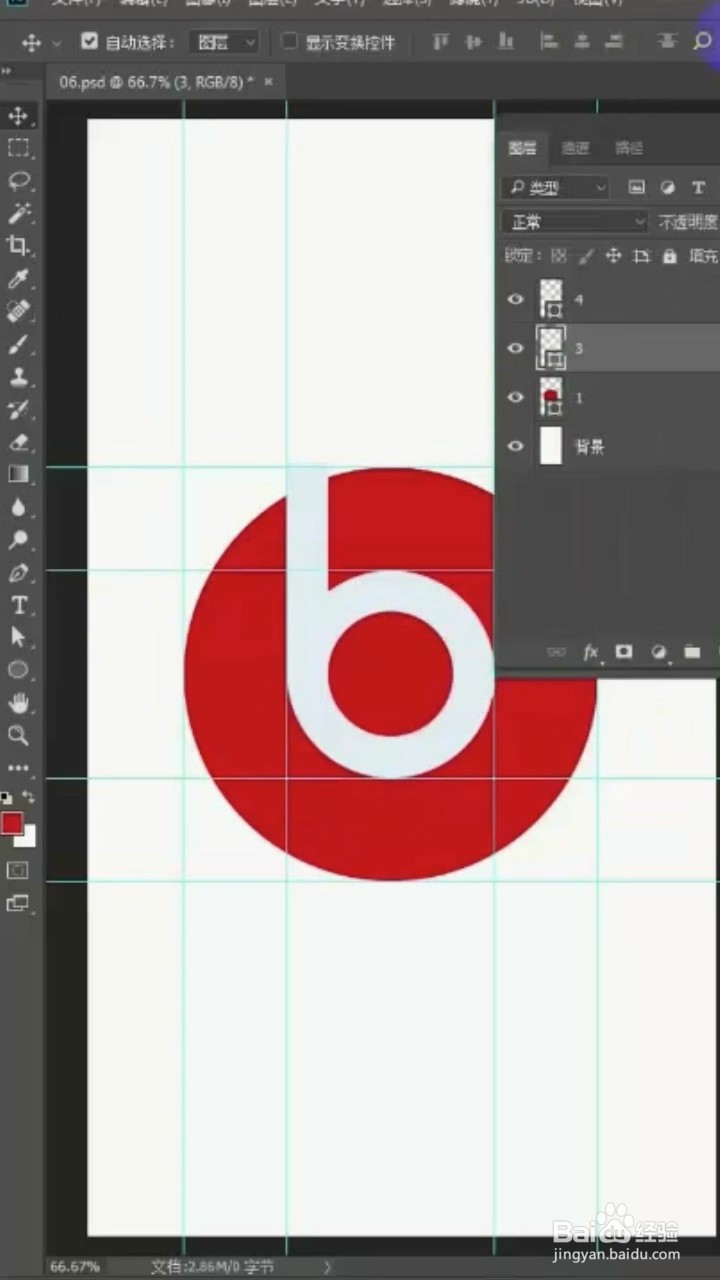Image resolution: width=720 pixels, height=1280 pixels.
Task: Change the screen mode
Action: pyautogui.click(x=18, y=903)
